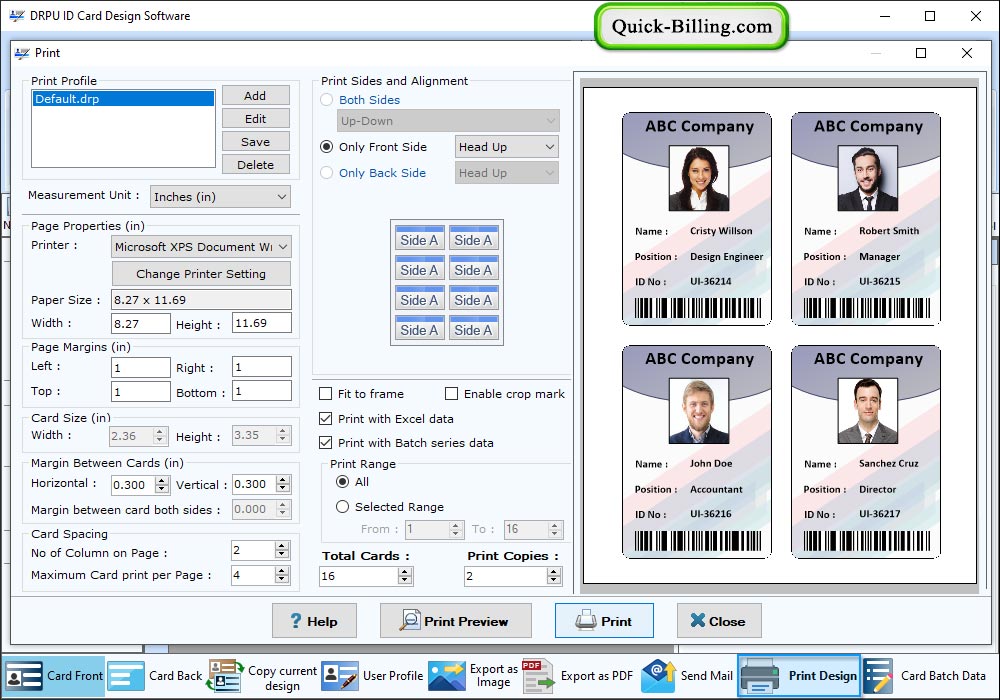Click the Right margin input field
Image resolution: width=1000 pixels, height=700 pixels.
262,367
